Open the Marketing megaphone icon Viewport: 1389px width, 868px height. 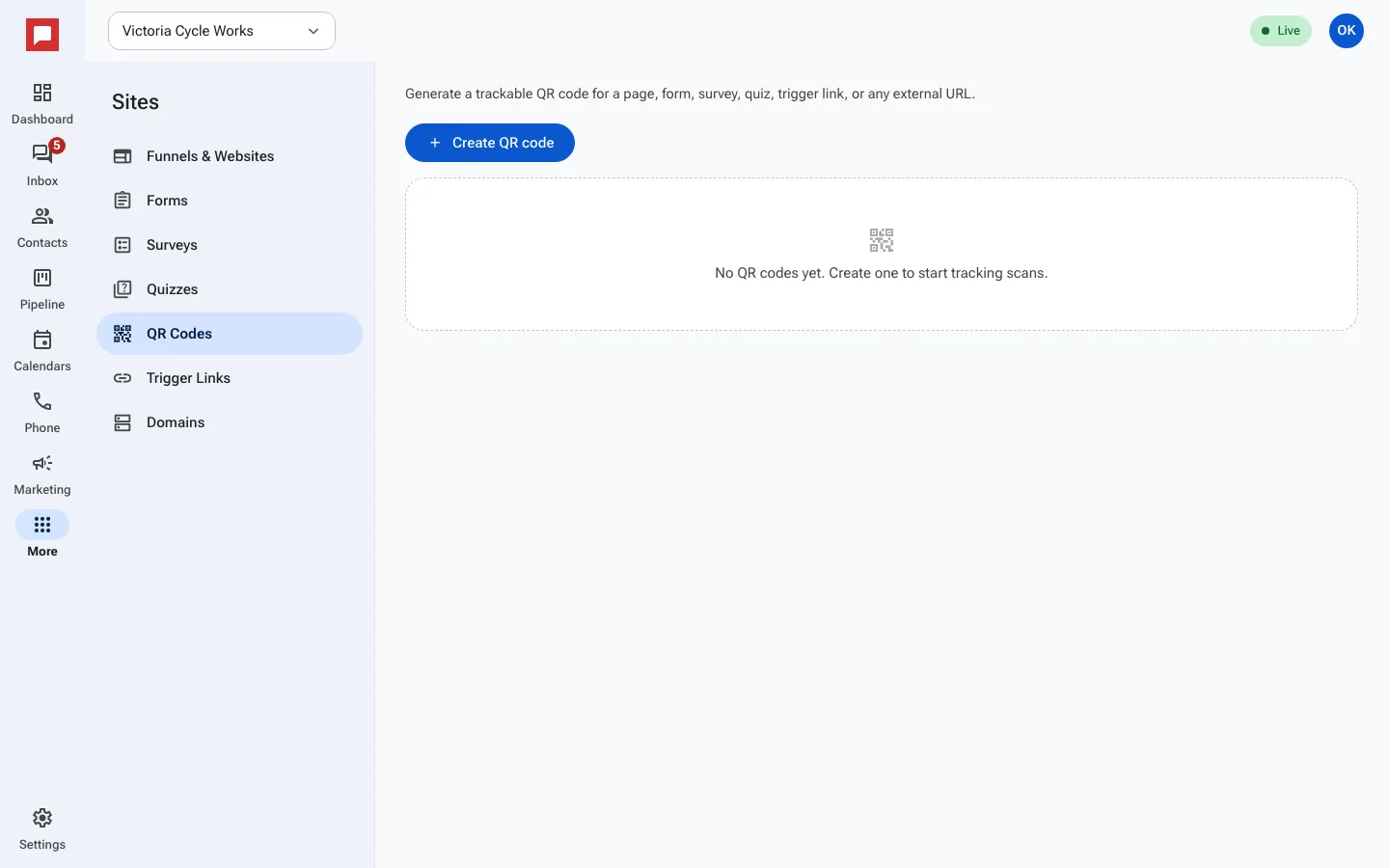[42, 463]
